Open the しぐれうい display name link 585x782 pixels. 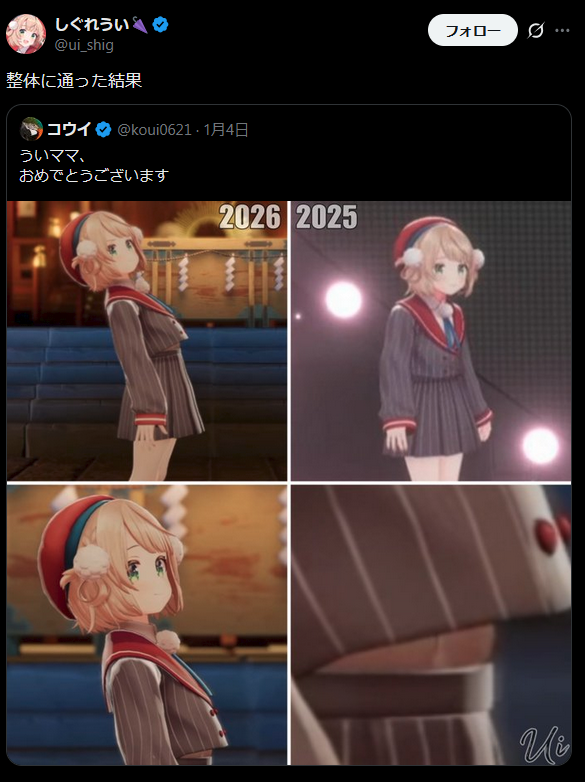92,24
